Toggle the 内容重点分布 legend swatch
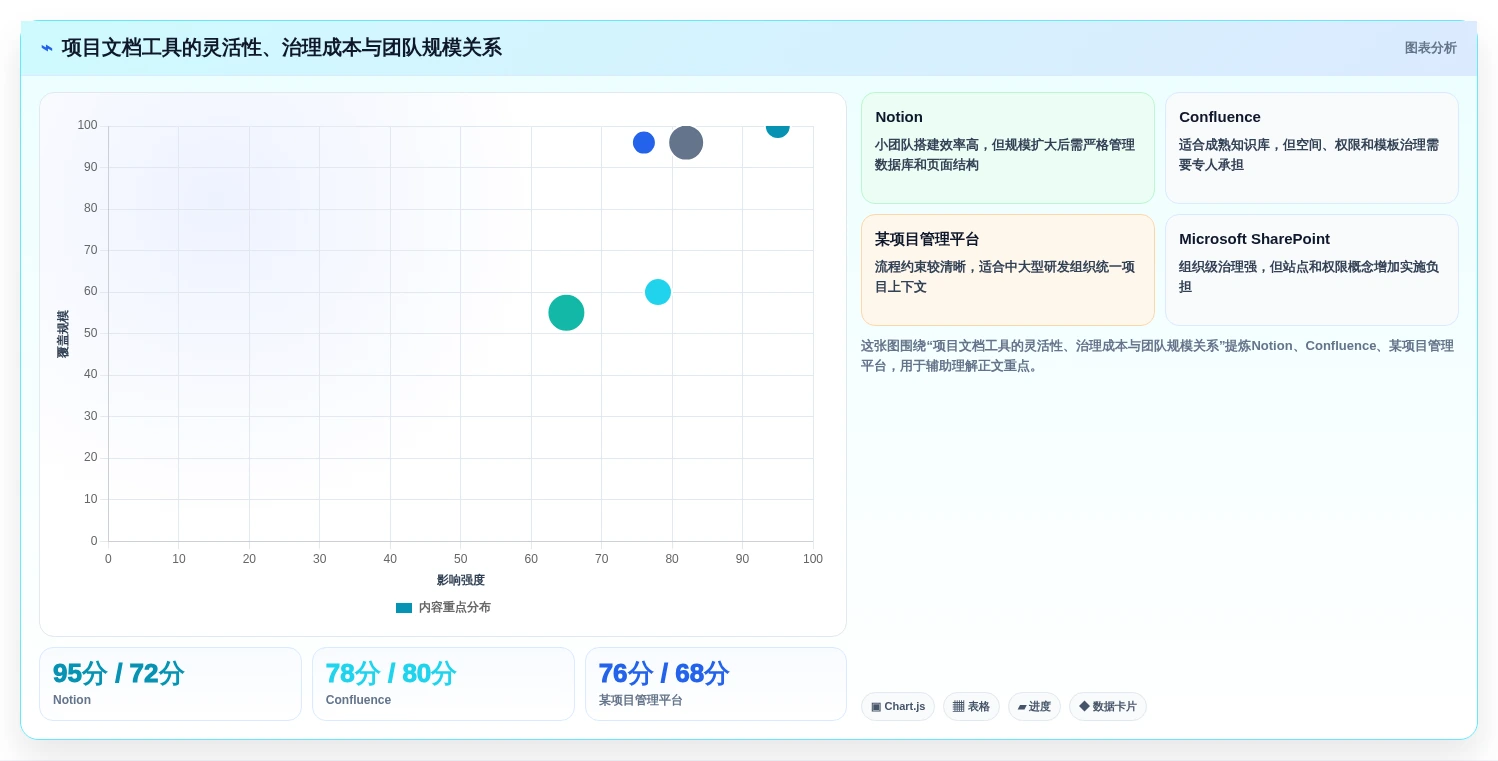Viewport: 1498px width, 761px height. coord(404,607)
